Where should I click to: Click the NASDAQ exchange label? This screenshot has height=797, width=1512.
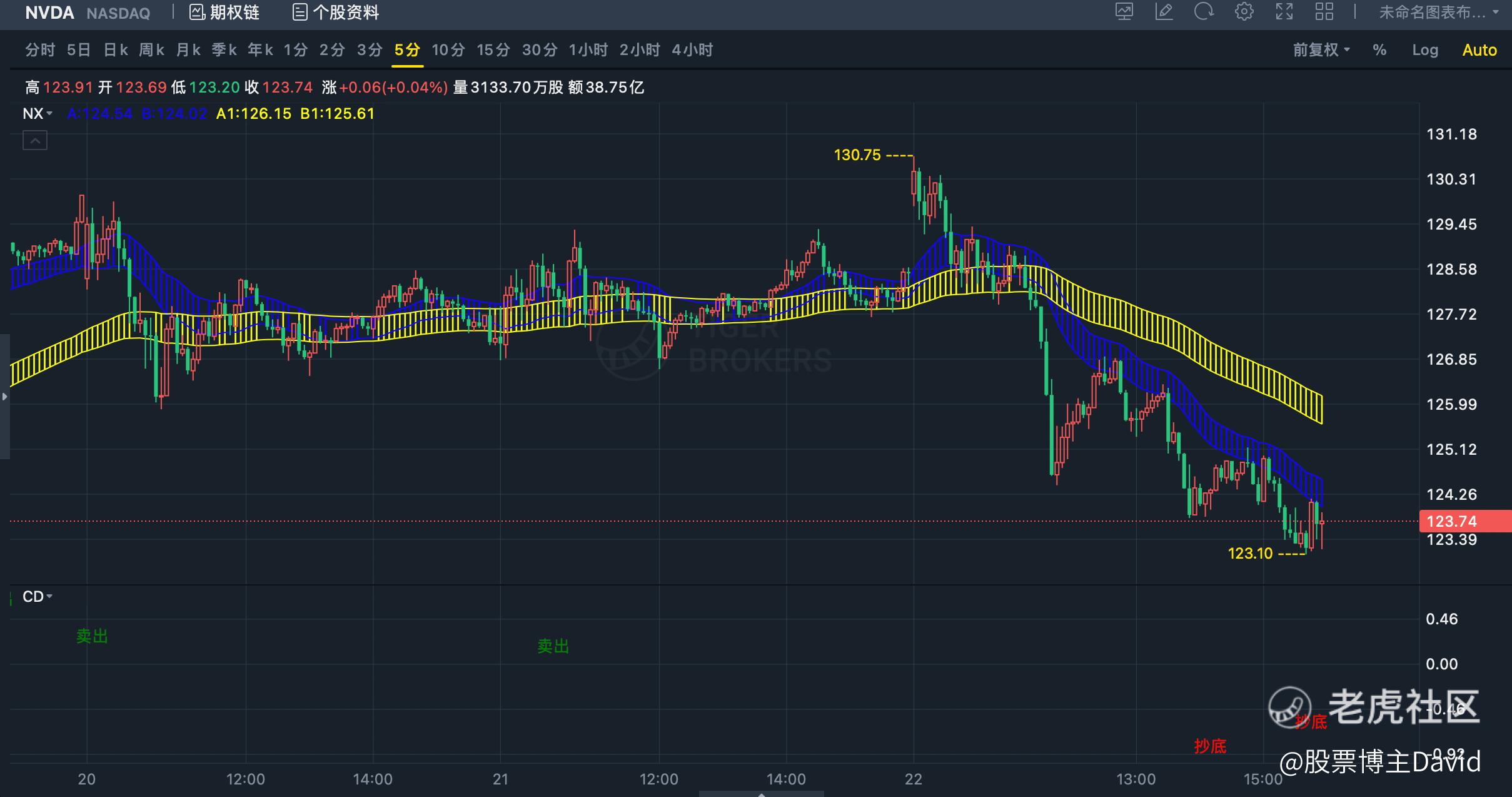pyautogui.click(x=118, y=13)
